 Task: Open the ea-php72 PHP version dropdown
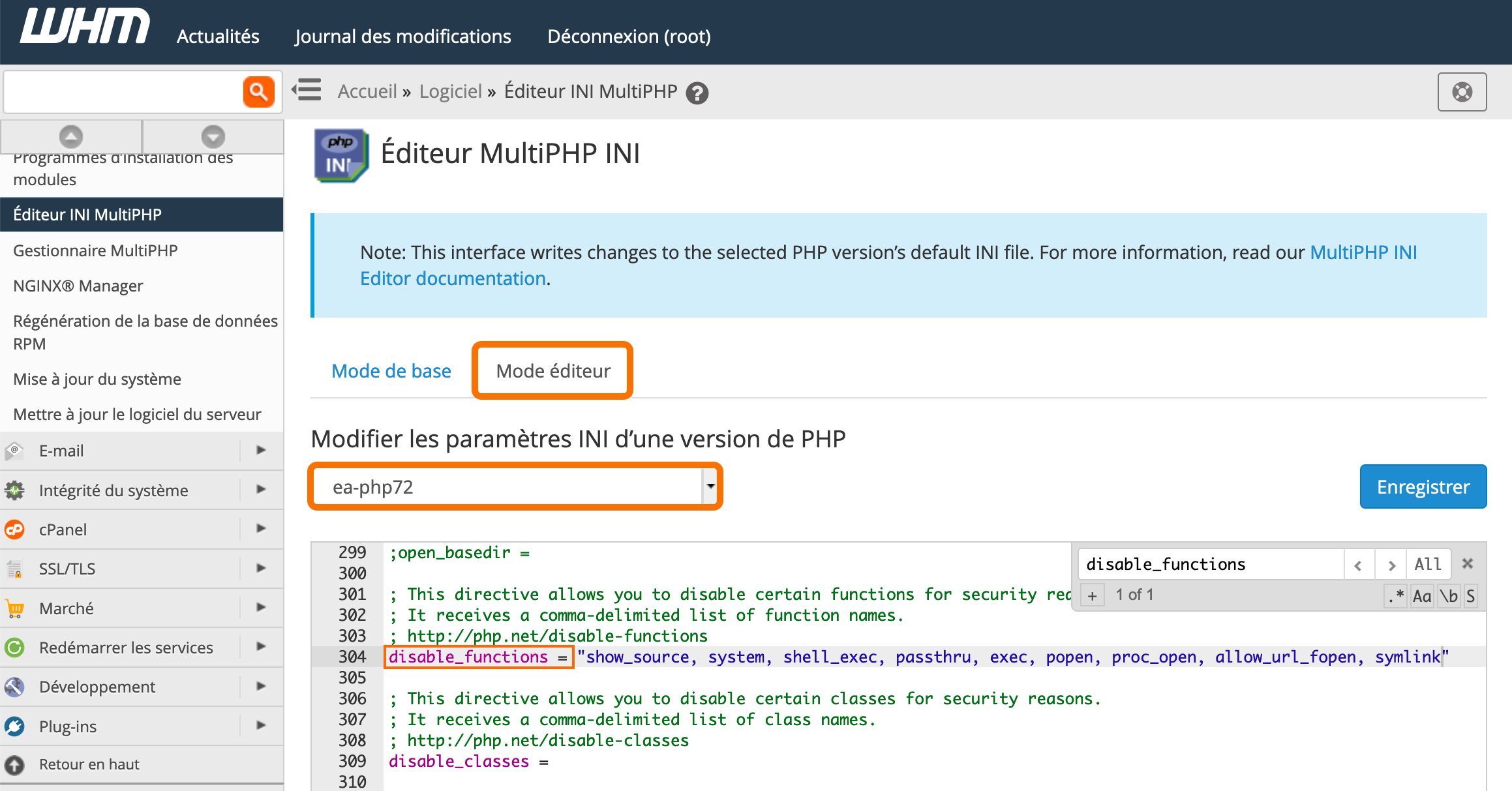(515, 487)
